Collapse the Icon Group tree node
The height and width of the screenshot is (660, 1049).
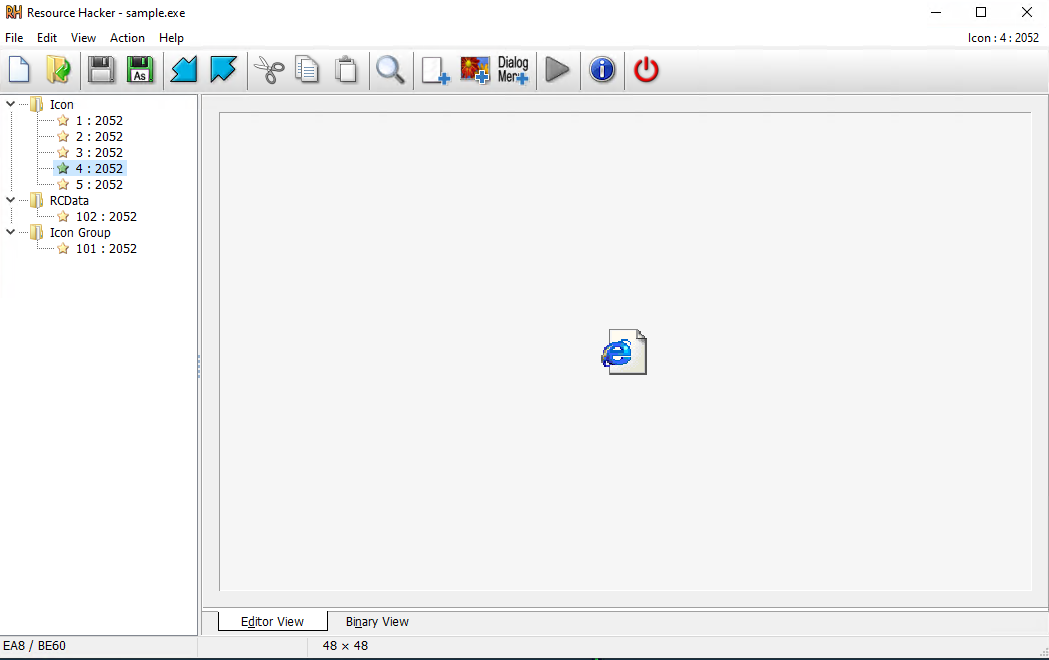[11, 233]
